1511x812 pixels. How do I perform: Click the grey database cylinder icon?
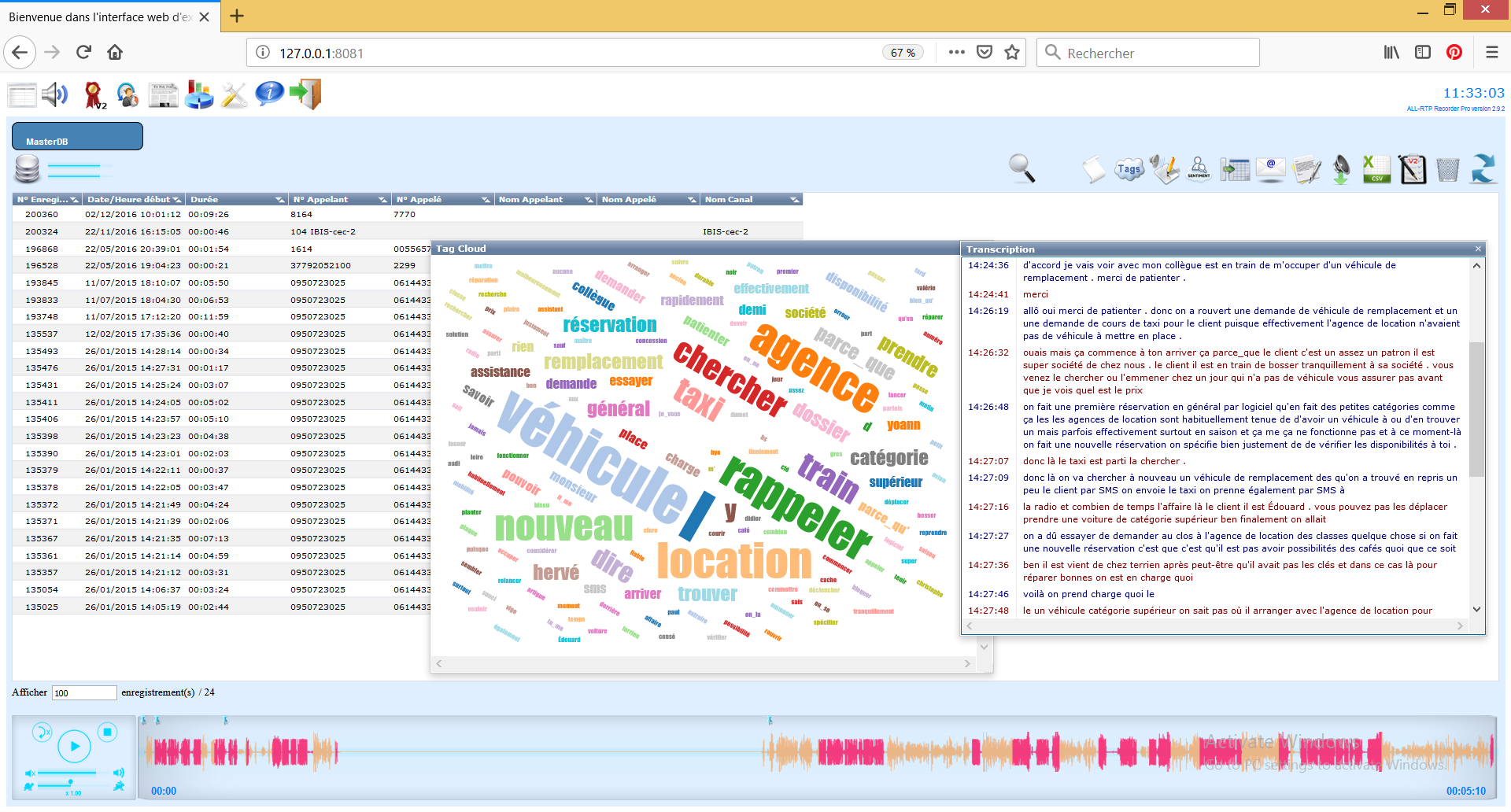pos(28,169)
